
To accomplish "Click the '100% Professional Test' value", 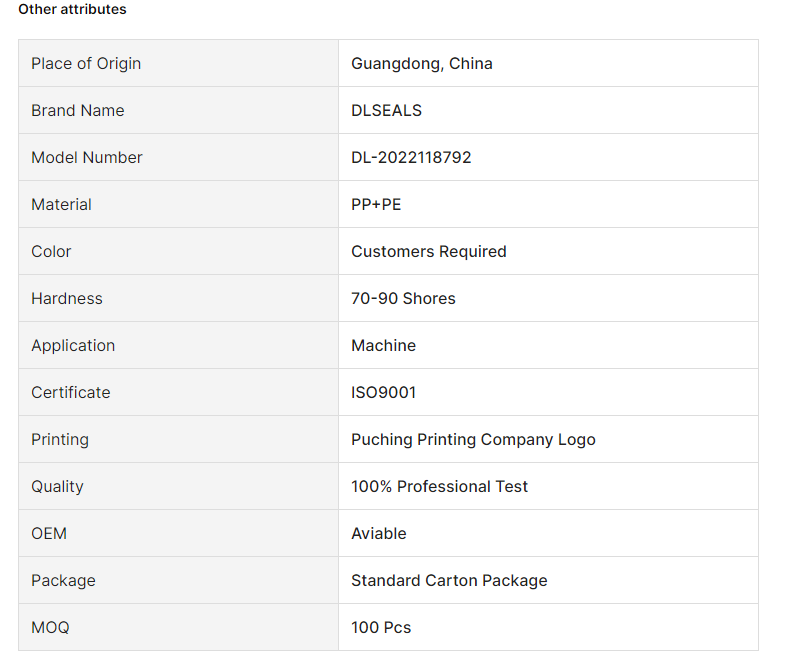I will click(439, 486).
